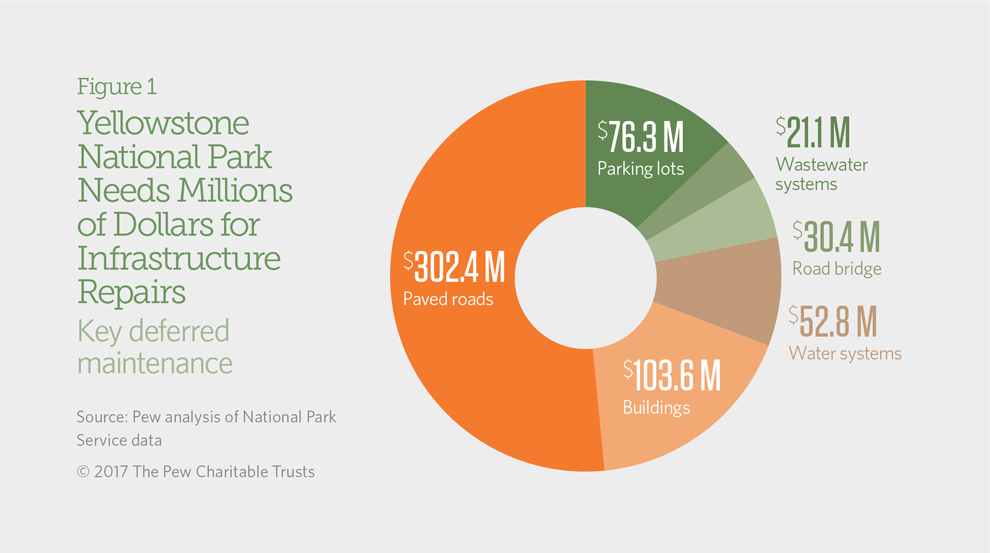Select the $30.4 M value label
The height and width of the screenshot is (553, 990).
[x=836, y=237]
